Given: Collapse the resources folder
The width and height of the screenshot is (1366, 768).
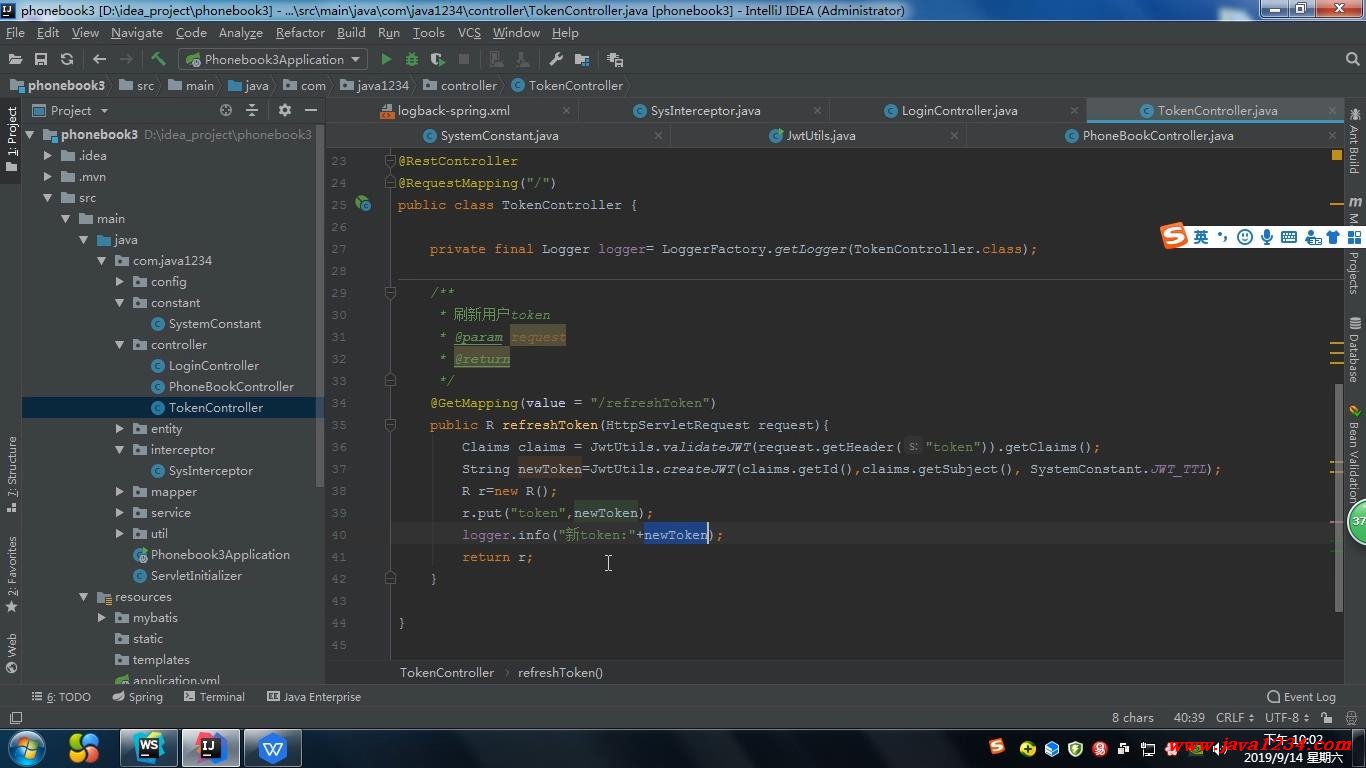Looking at the screenshot, I should pos(83,596).
